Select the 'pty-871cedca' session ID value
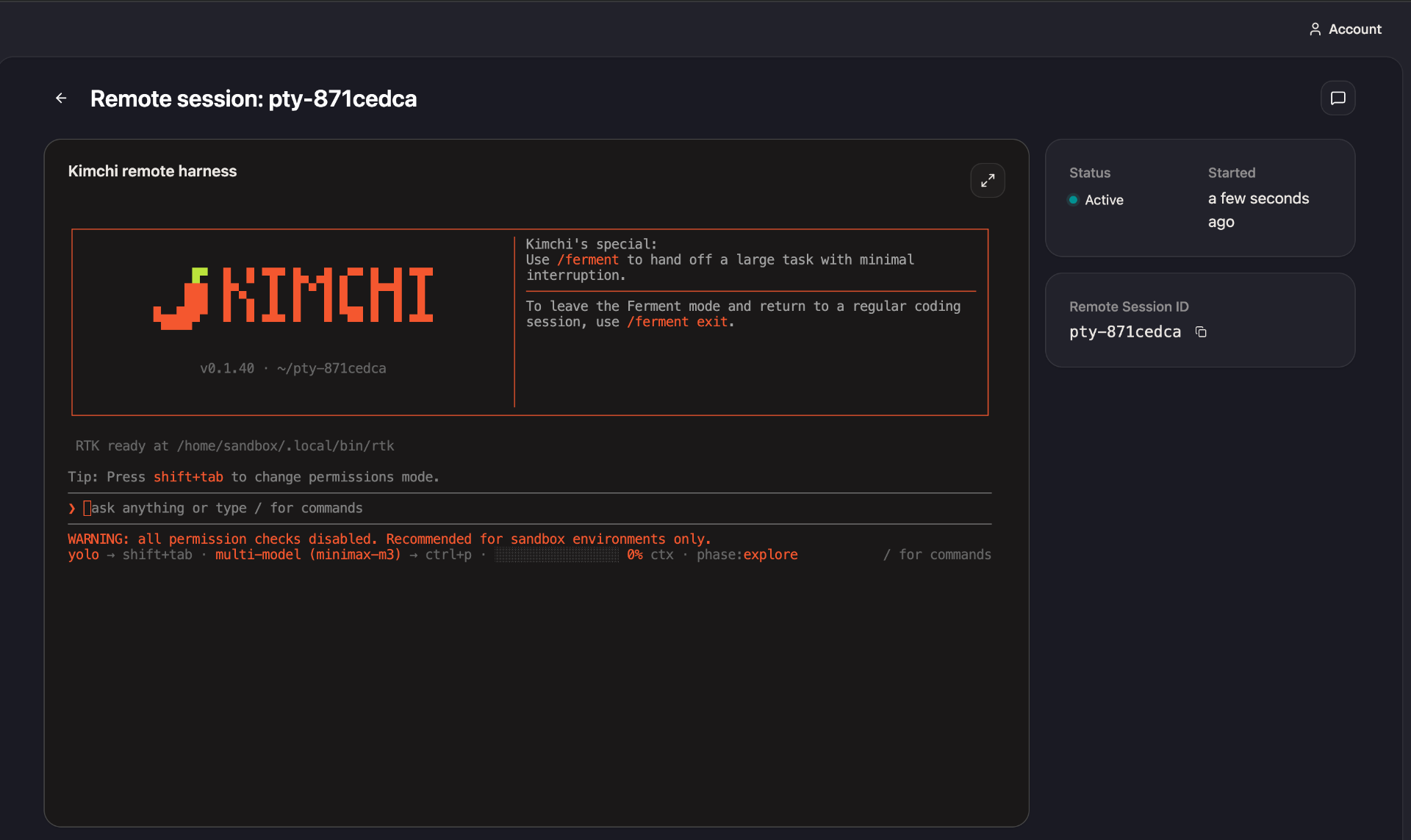 coord(1125,332)
